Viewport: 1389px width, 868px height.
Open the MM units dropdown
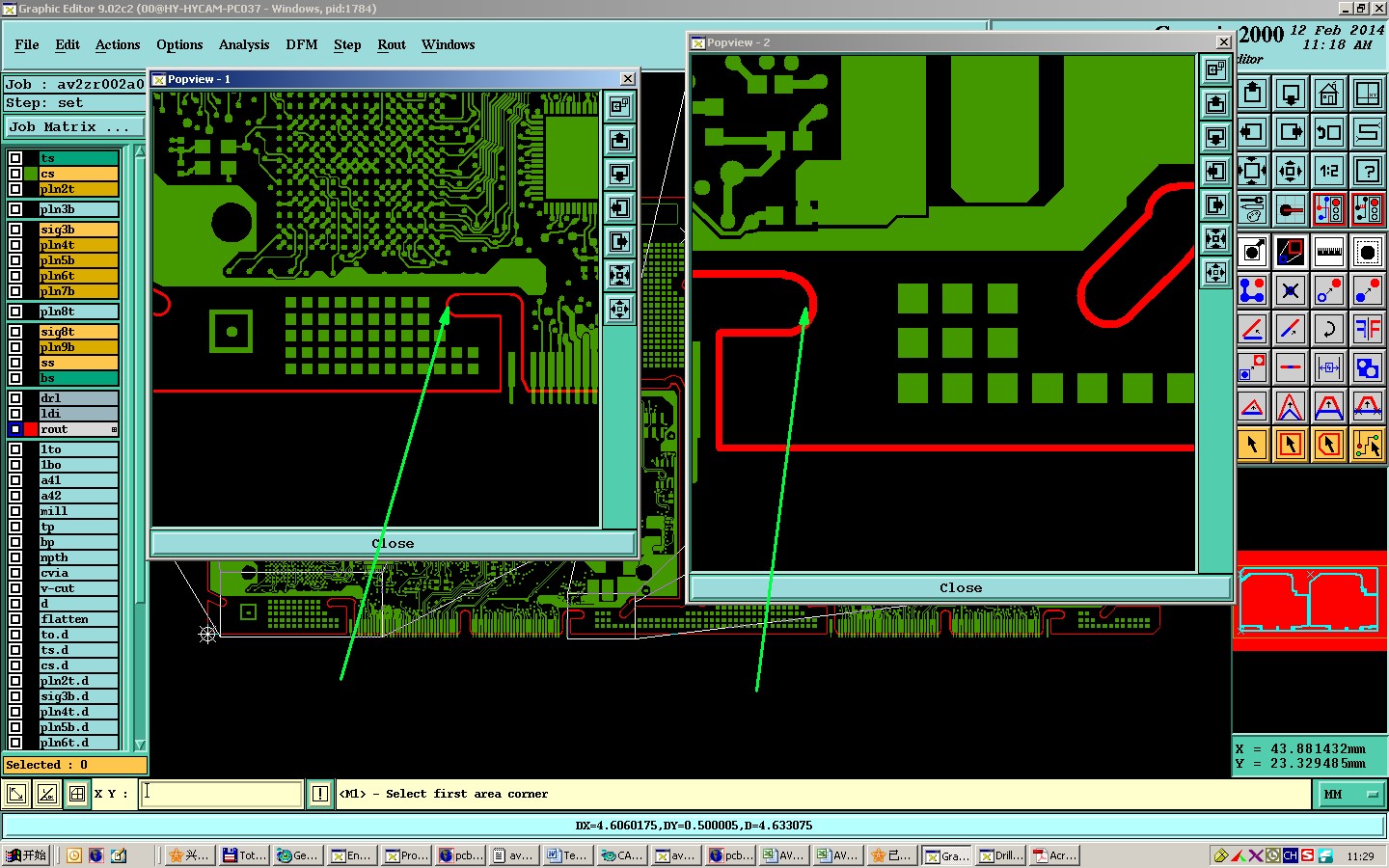(x=1349, y=794)
